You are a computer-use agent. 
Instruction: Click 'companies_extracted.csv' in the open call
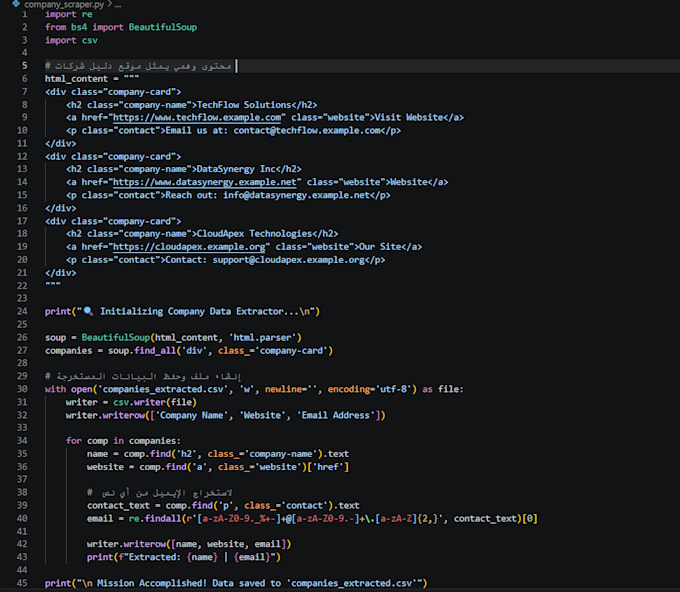click(163, 389)
